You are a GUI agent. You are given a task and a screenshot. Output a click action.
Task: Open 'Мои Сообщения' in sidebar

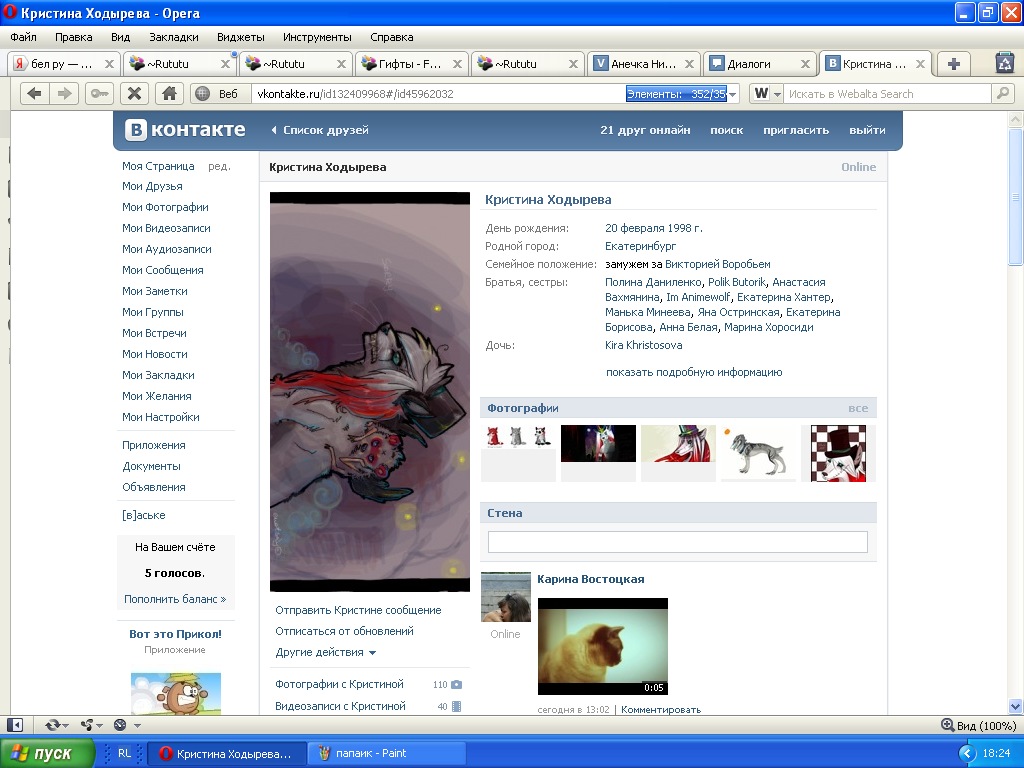point(163,270)
